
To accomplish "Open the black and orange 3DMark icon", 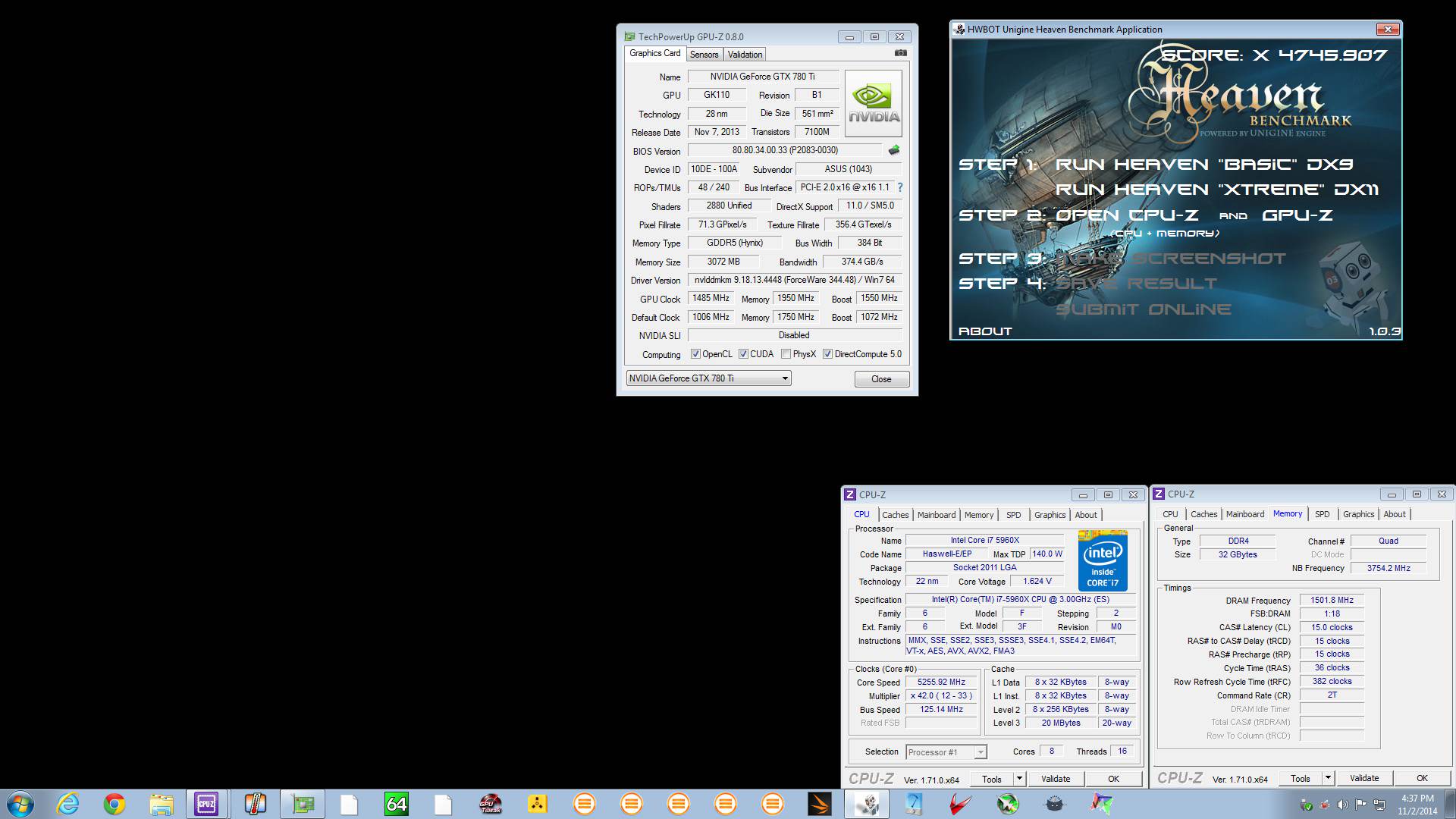I will [820, 804].
